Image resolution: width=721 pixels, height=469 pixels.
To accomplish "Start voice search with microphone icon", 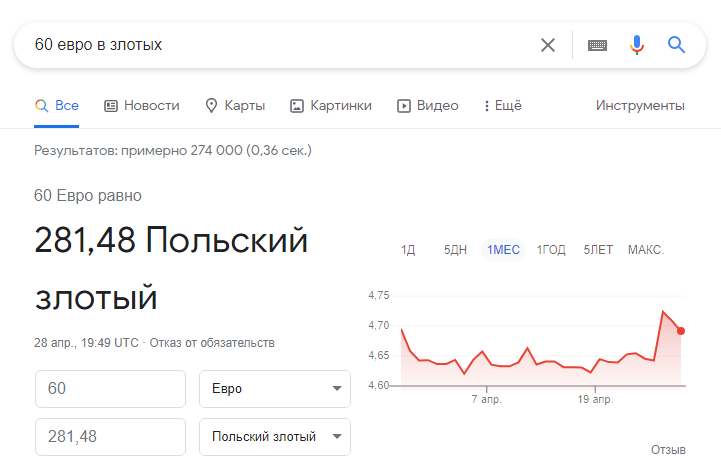I will pyautogui.click(x=637, y=45).
